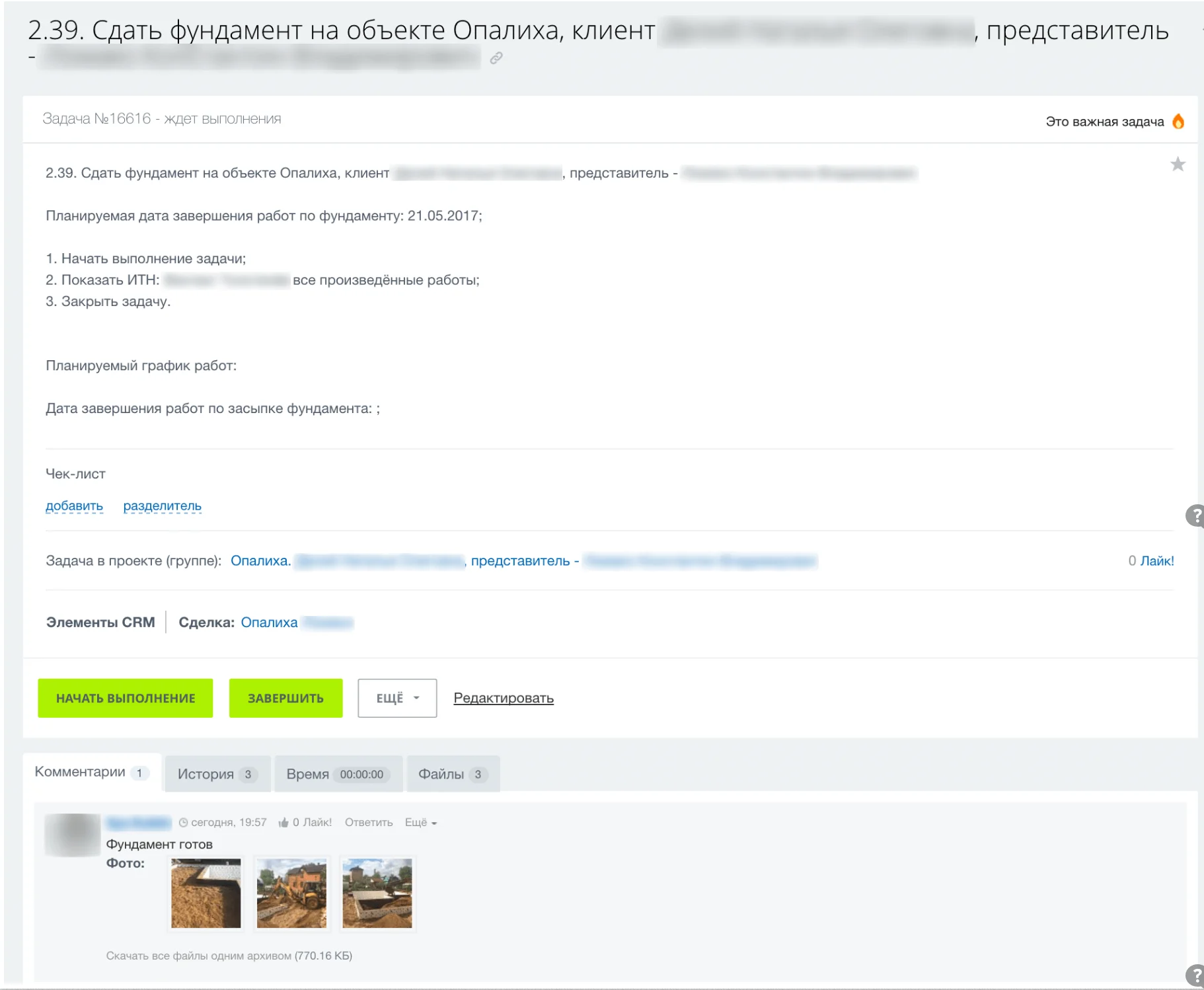Add a checklist item via добавить
Image resolution: width=1204 pixels, height=990 pixels.
pyautogui.click(x=74, y=506)
